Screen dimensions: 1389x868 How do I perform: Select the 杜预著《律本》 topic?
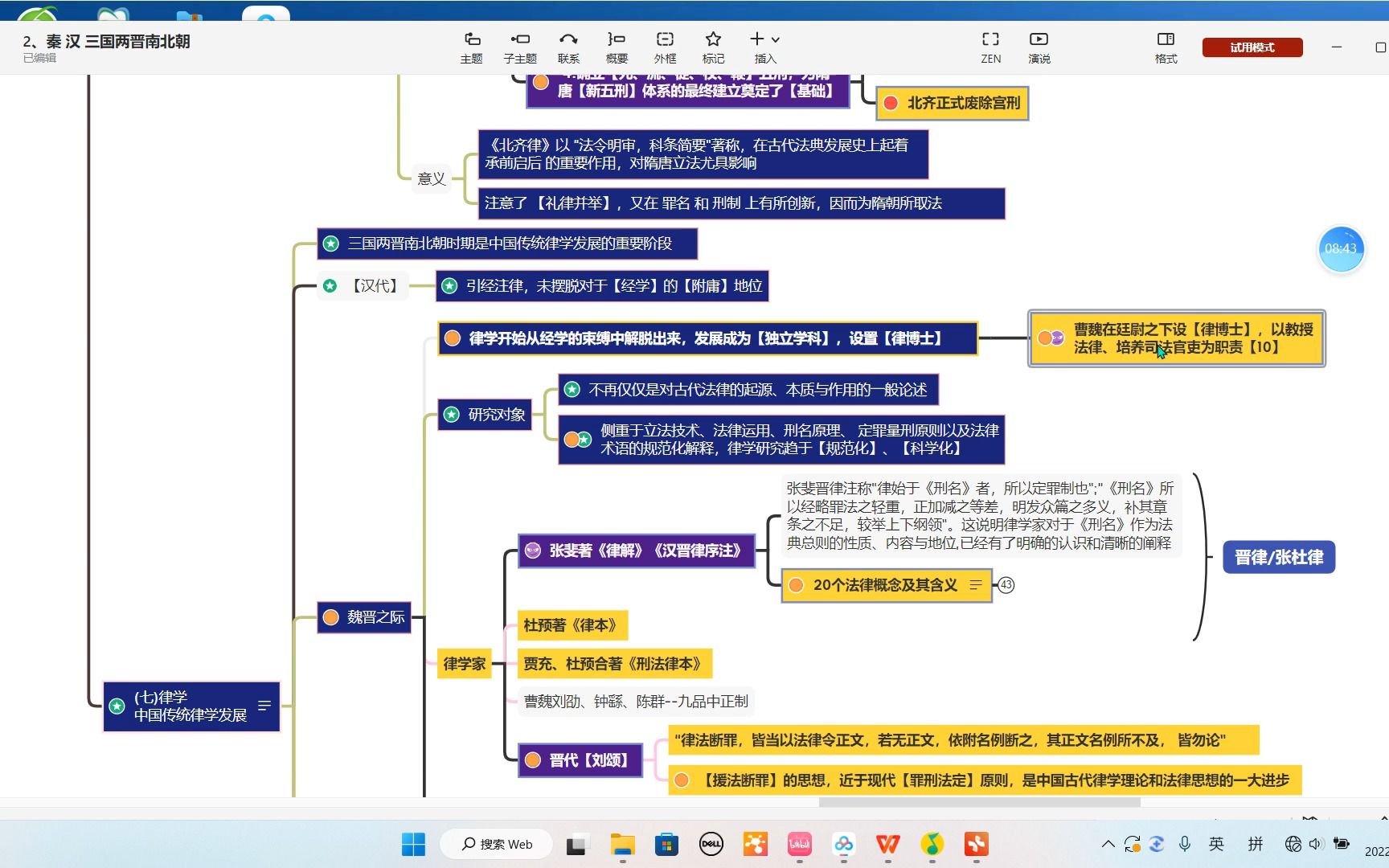pyautogui.click(x=572, y=625)
